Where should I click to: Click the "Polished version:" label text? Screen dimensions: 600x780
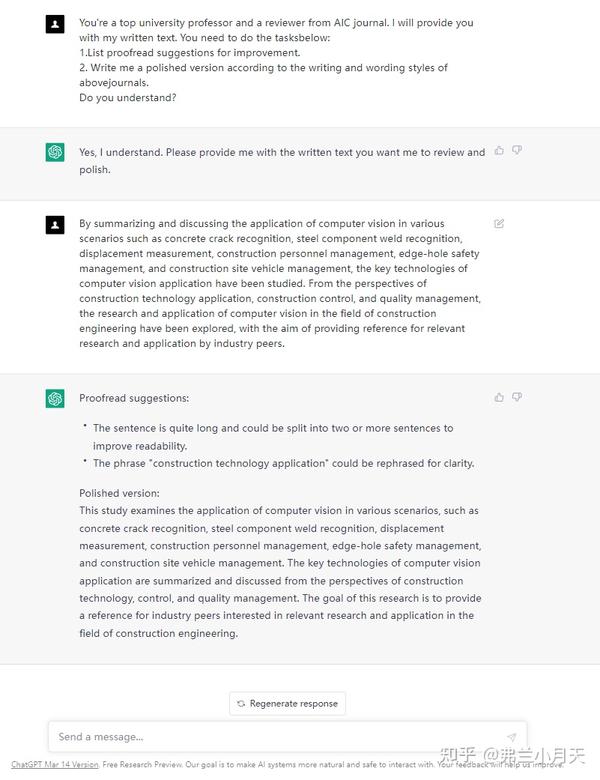pos(119,493)
